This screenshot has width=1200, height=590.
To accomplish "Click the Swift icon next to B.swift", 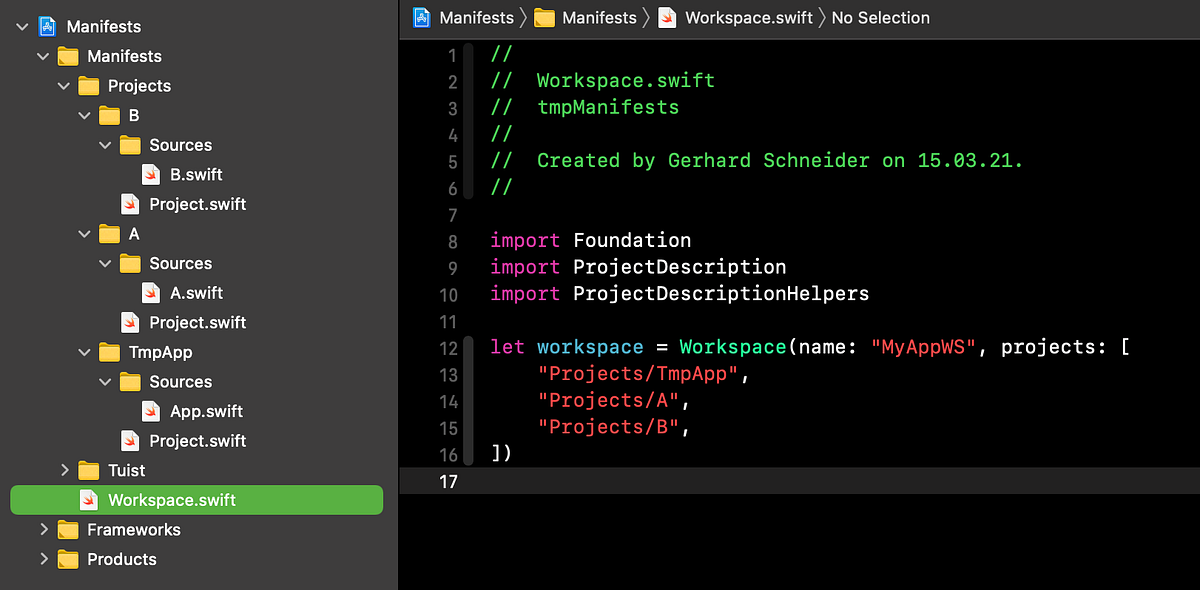I will coord(150,174).
